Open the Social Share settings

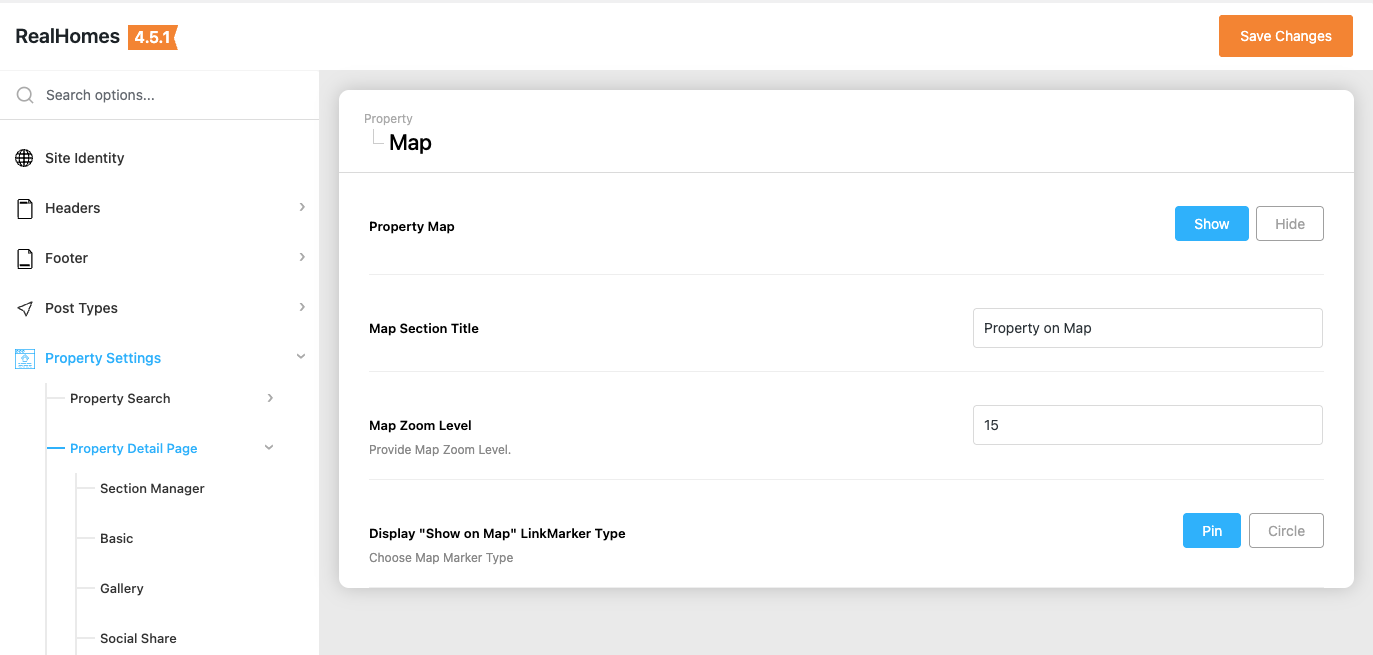[138, 638]
